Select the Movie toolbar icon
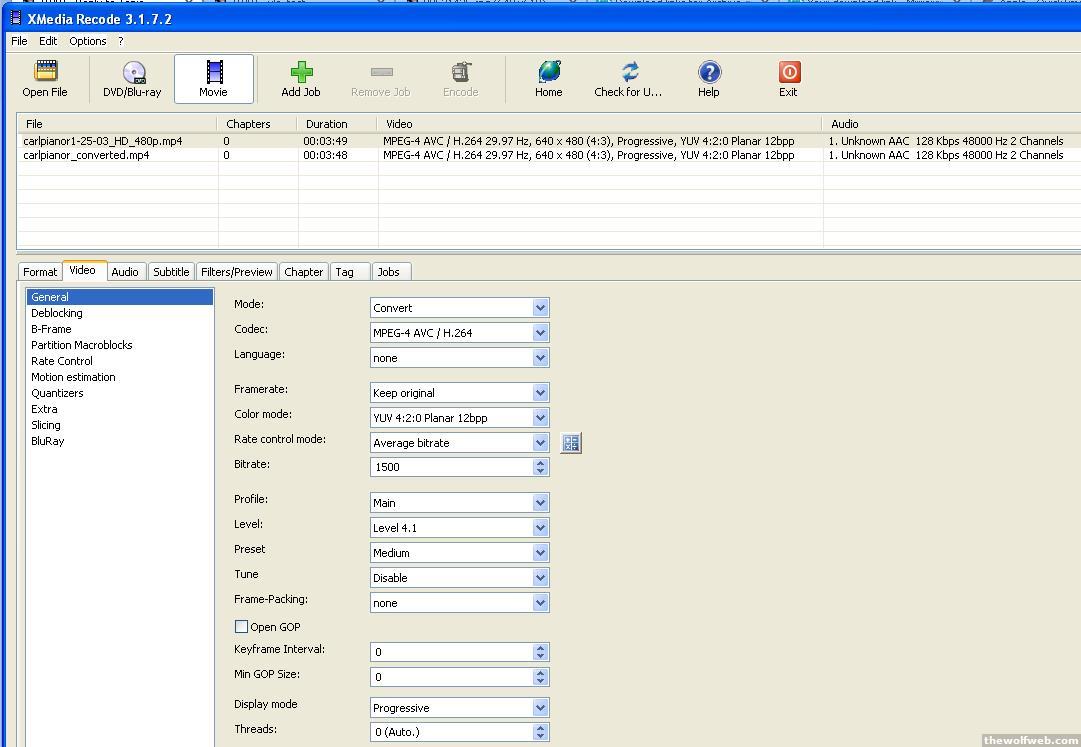Image resolution: width=1081 pixels, height=747 pixels. pos(214,73)
